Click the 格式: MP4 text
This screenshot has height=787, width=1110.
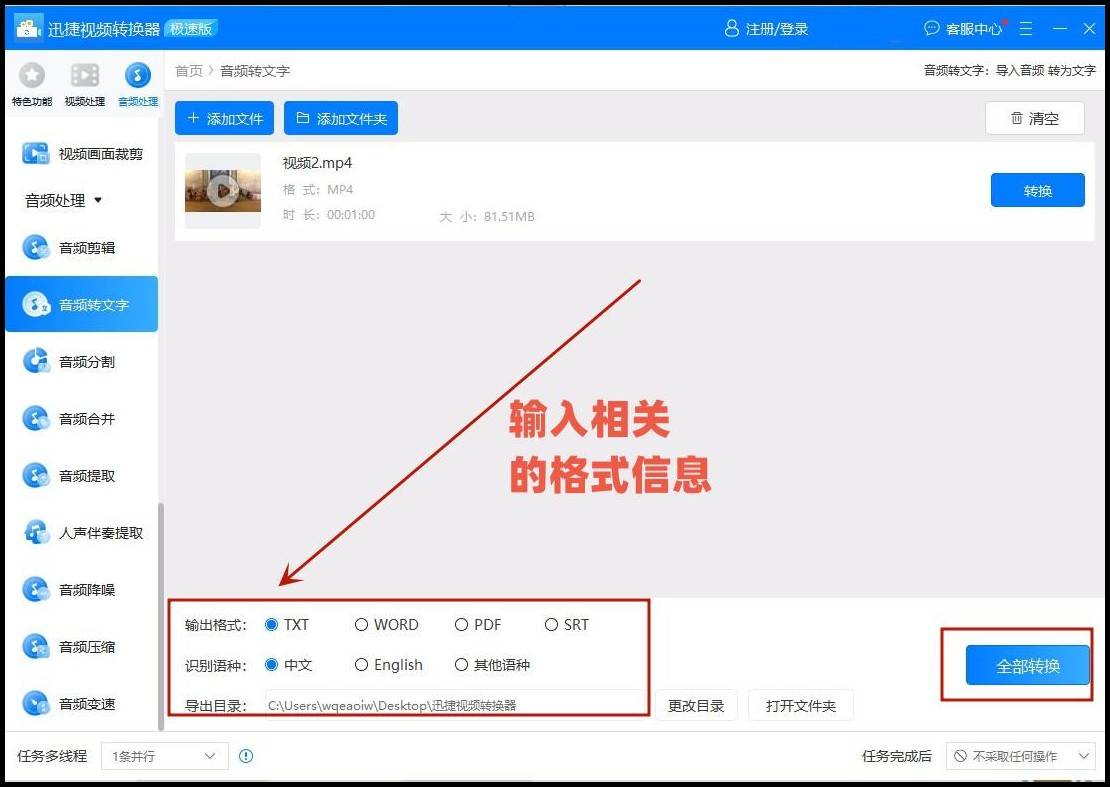(x=318, y=190)
